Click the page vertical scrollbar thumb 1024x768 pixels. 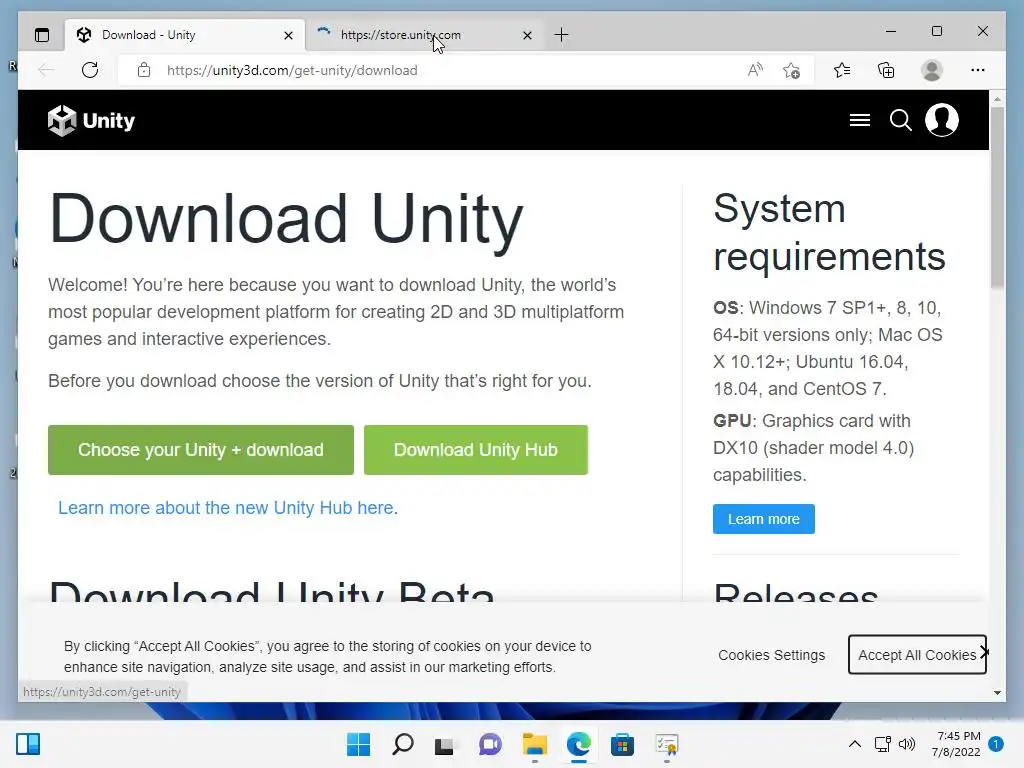click(997, 197)
